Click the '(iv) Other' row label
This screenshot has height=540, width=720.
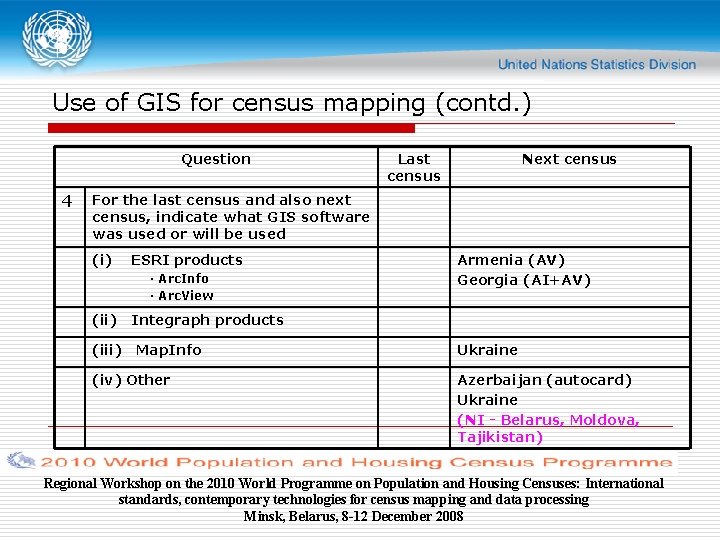[x=131, y=380]
